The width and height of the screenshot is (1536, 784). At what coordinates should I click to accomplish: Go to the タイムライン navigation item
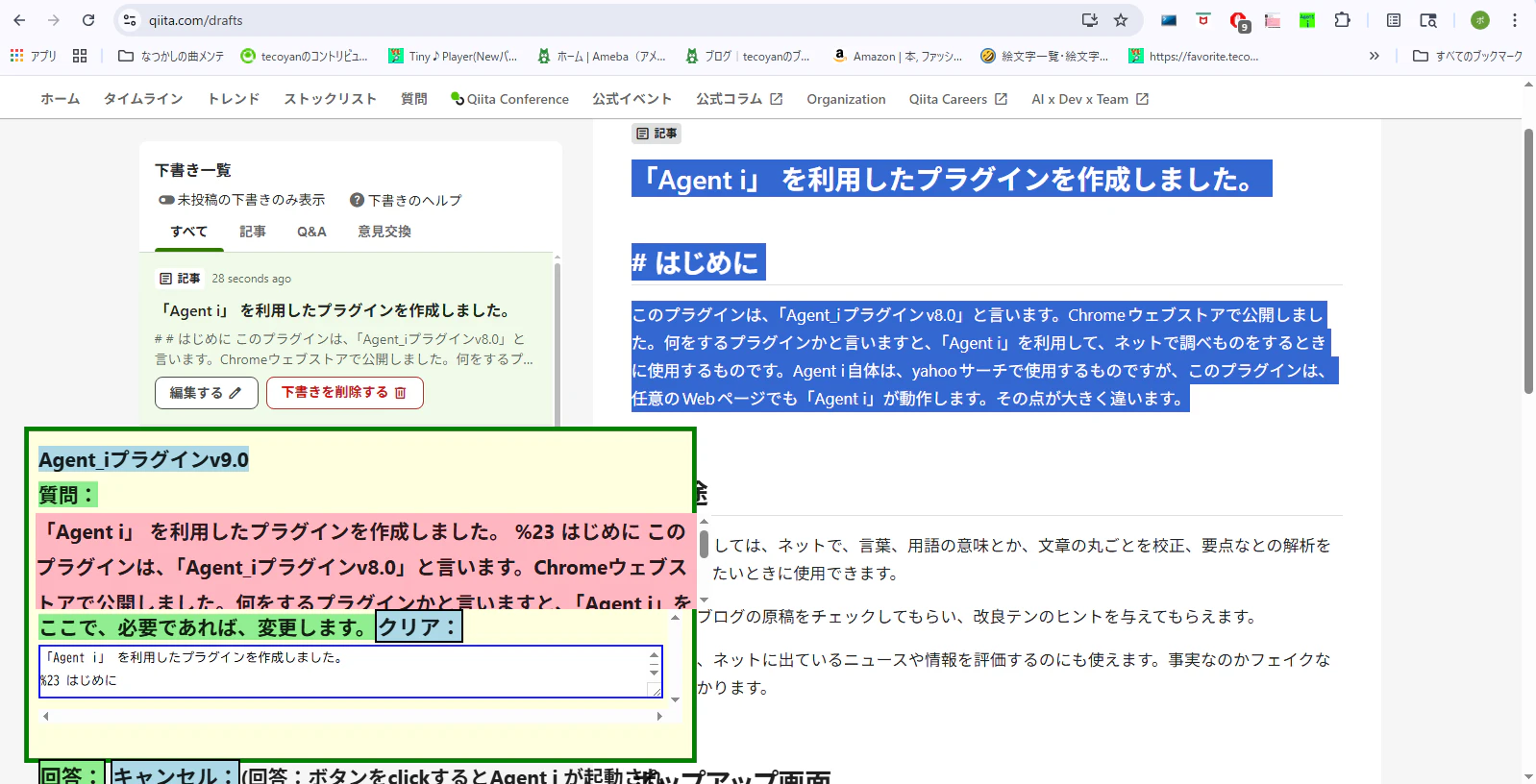coord(143,99)
